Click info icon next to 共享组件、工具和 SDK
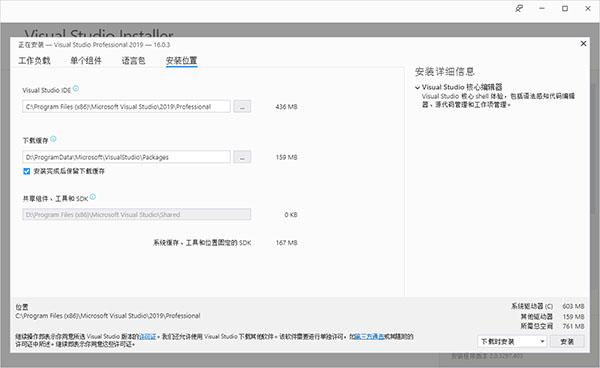The height and width of the screenshot is (368, 600). [x=93, y=197]
